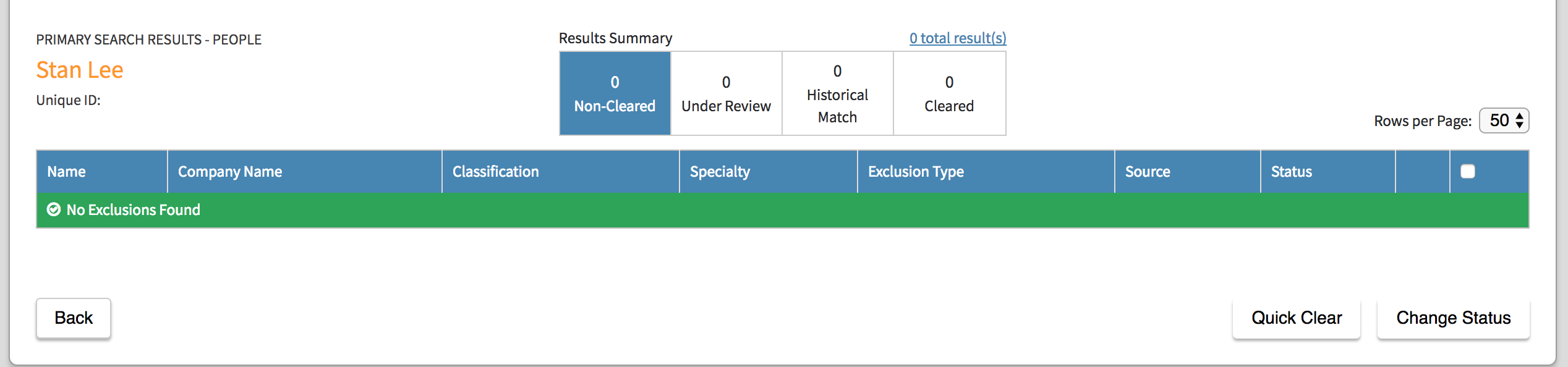Toggle the select-all checkbox in table header
This screenshot has height=367, width=1568.
[x=1467, y=171]
